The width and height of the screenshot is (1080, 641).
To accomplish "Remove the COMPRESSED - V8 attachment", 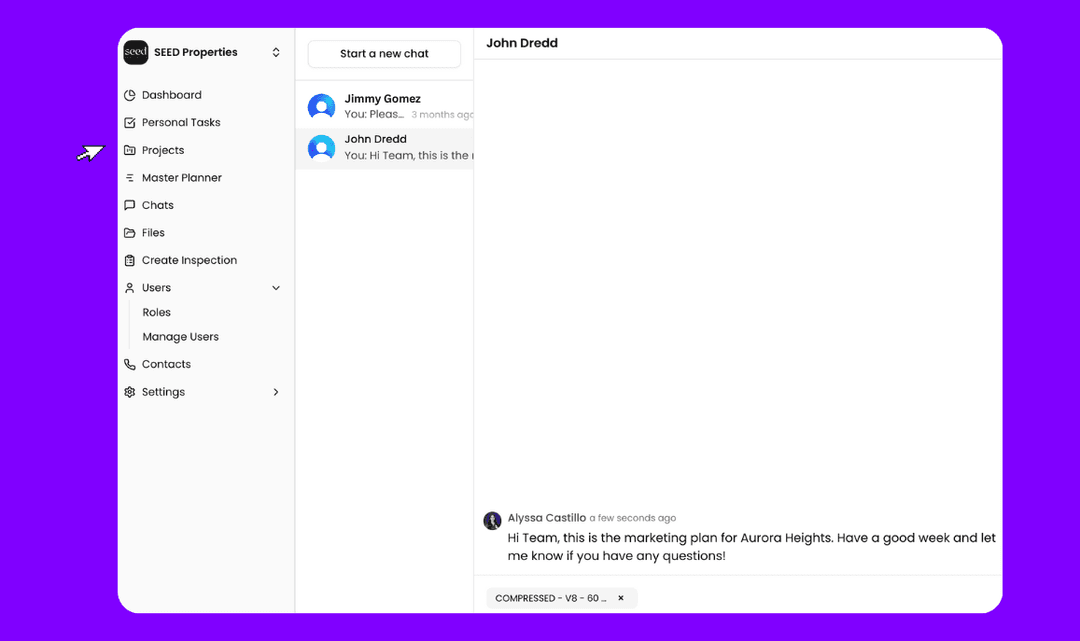I will [x=621, y=598].
